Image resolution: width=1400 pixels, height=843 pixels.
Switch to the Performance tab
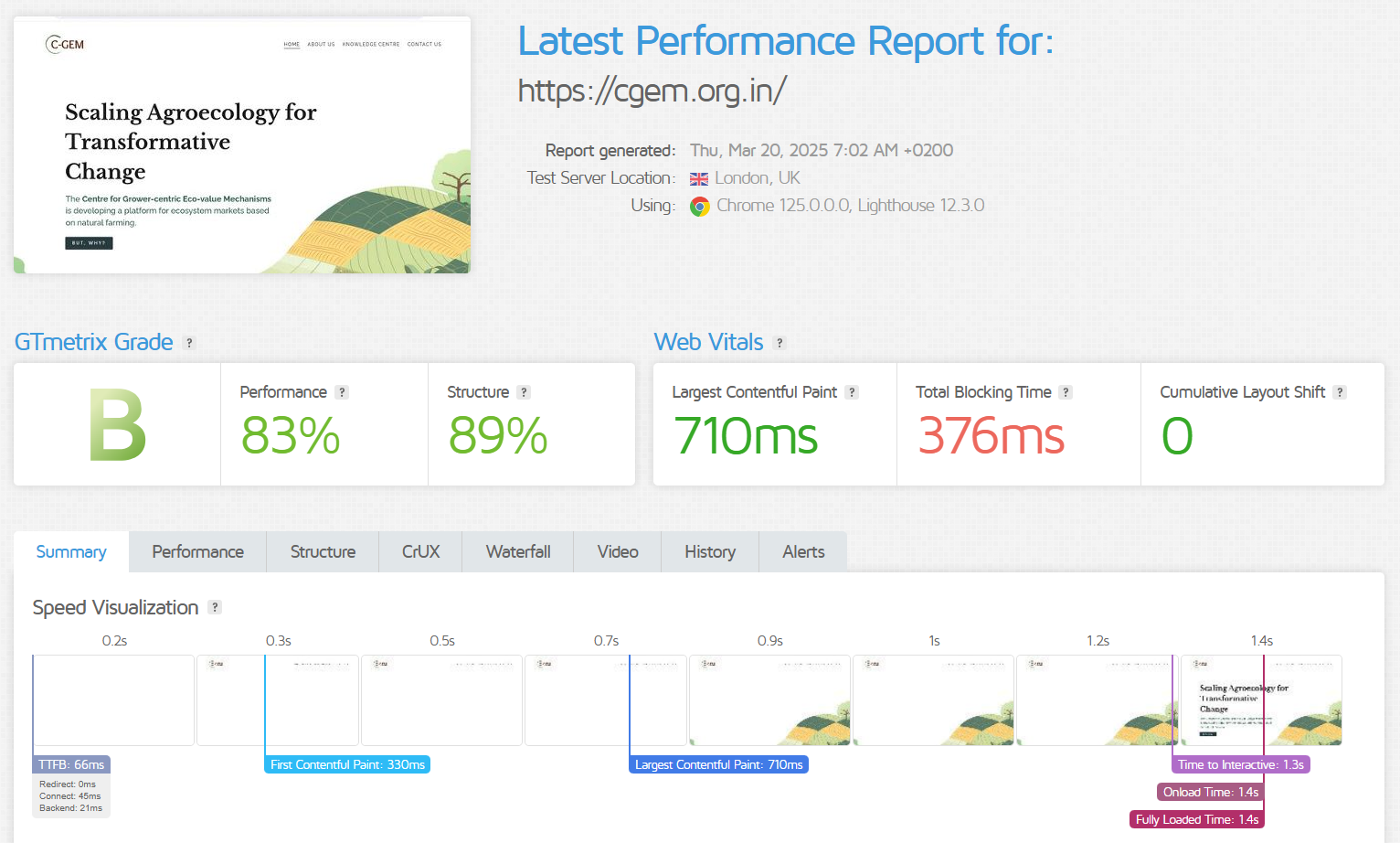(198, 551)
